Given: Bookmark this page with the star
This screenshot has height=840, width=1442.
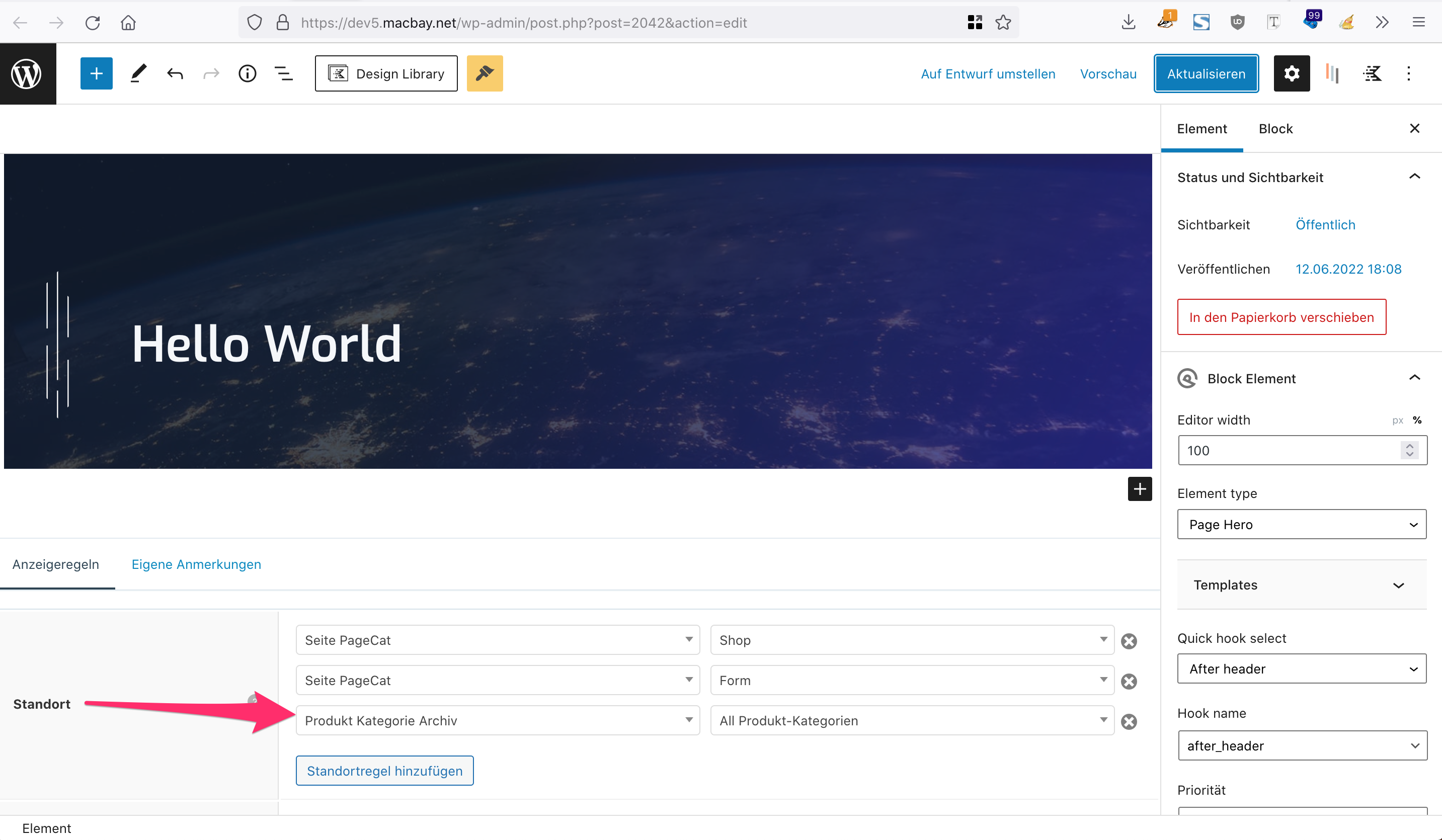Looking at the screenshot, I should point(1003,23).
